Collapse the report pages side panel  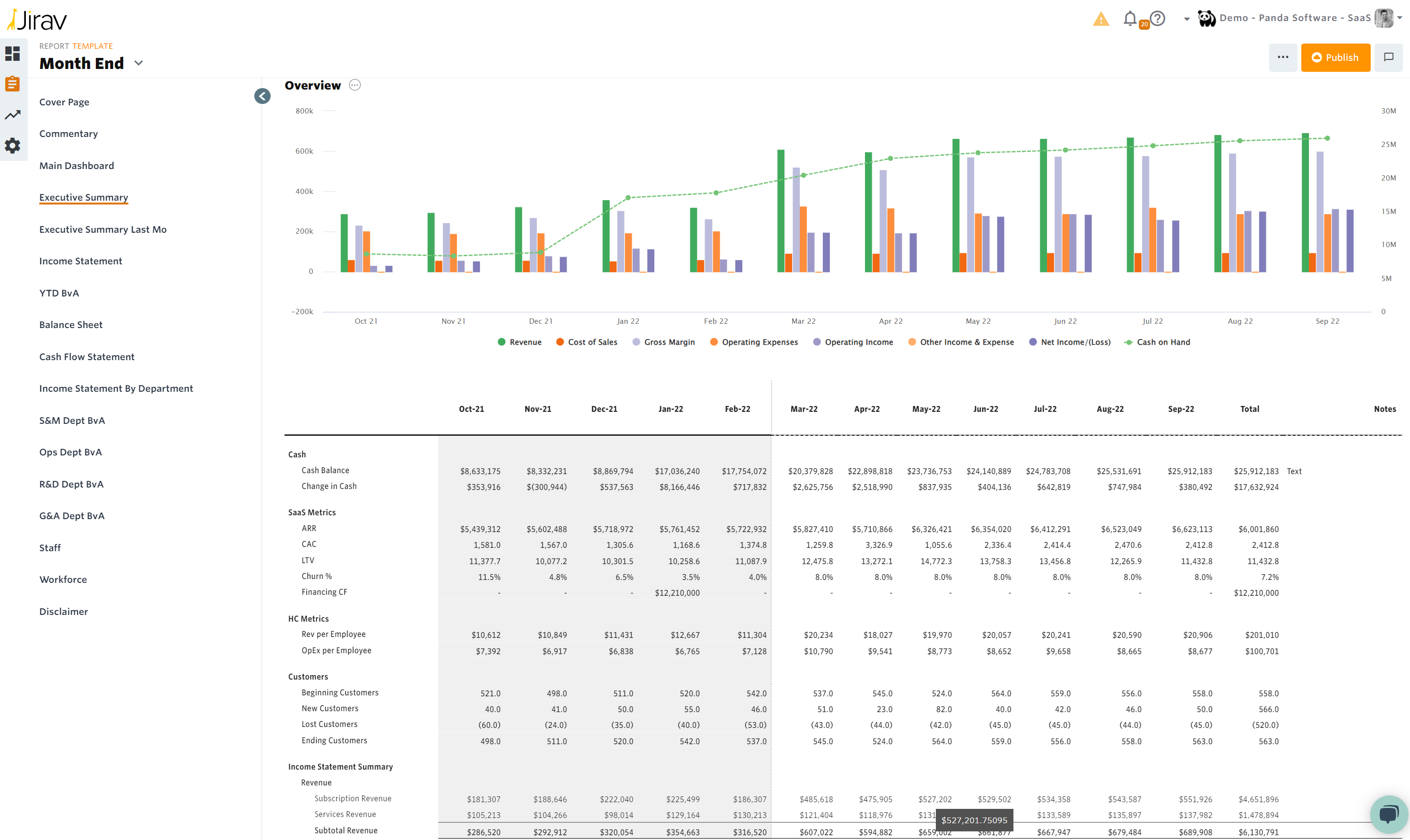click(x=262, y=96)
